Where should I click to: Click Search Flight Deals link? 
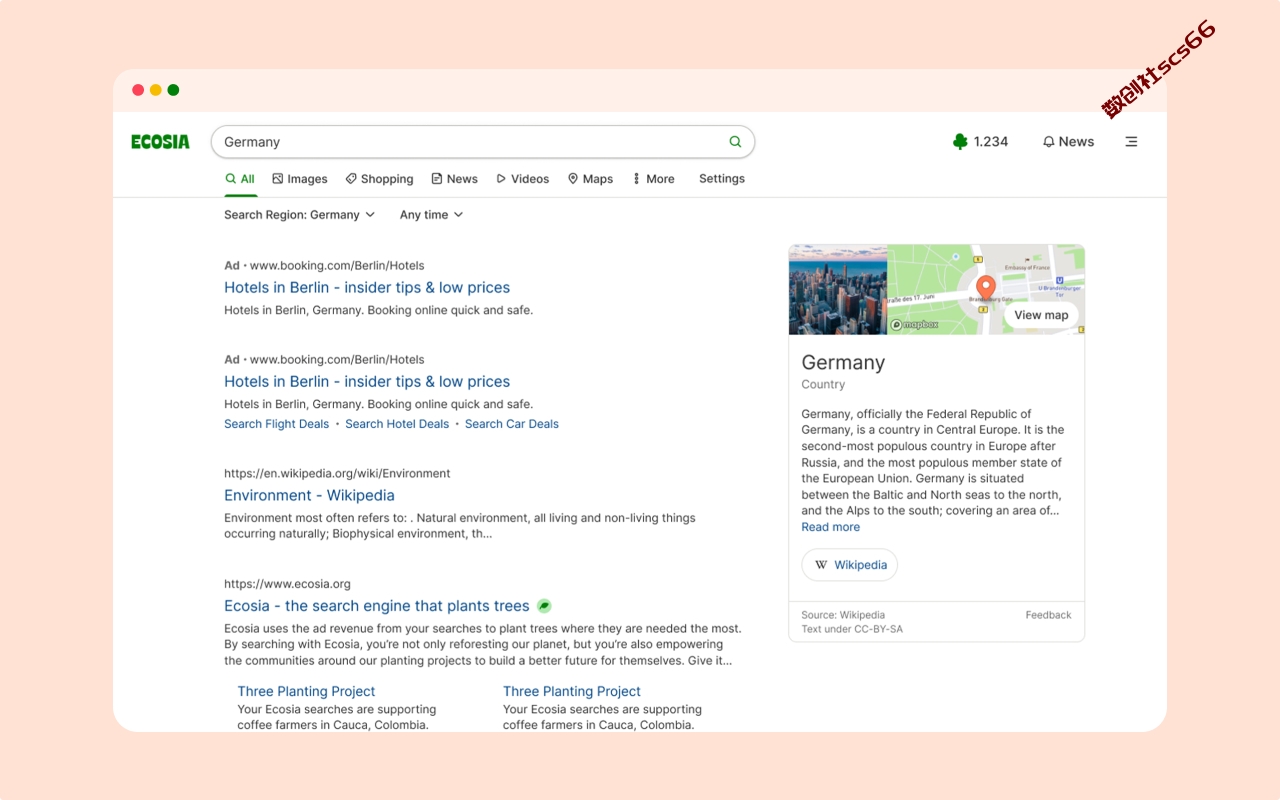click(x=276, y=424)
